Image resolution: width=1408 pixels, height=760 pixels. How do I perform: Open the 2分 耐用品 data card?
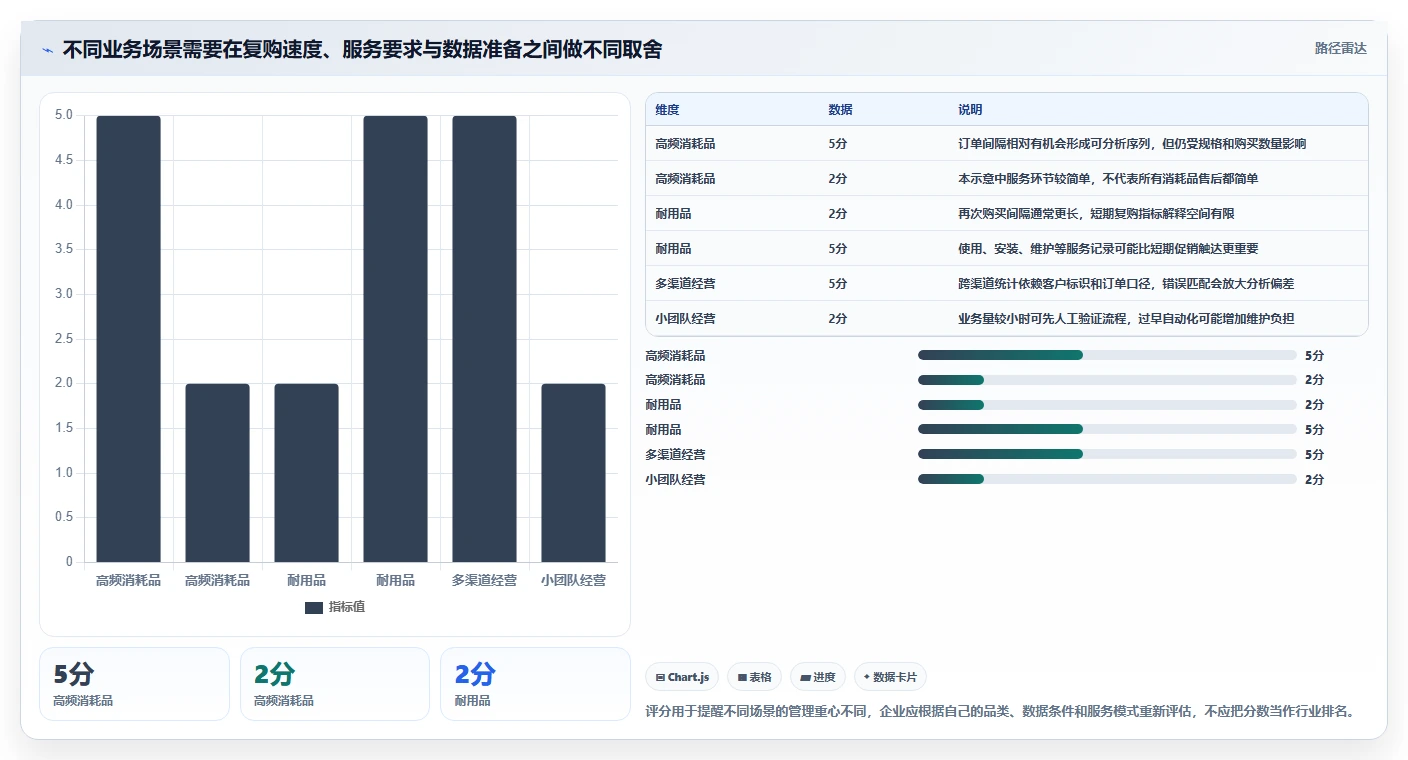click(x=535, y=684)
